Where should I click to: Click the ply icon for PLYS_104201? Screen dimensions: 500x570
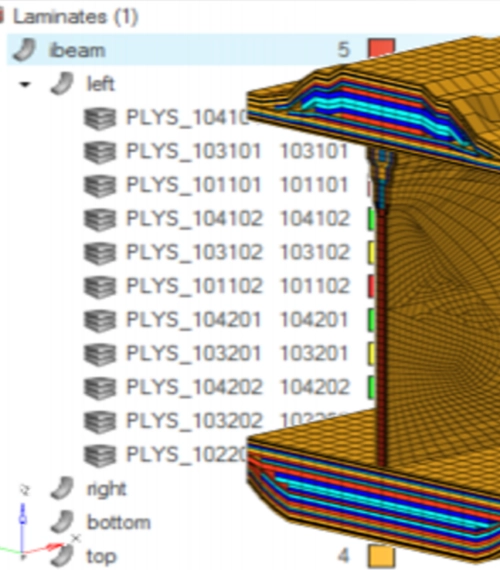[100, 320]
